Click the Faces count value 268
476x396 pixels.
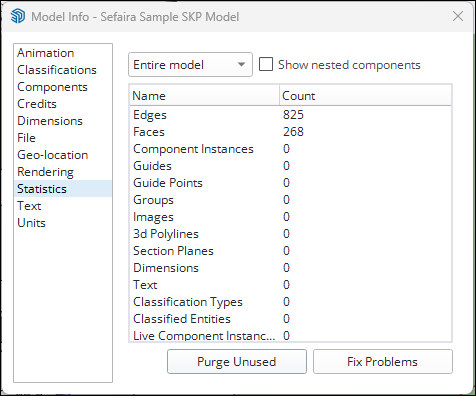coord(293,132)
